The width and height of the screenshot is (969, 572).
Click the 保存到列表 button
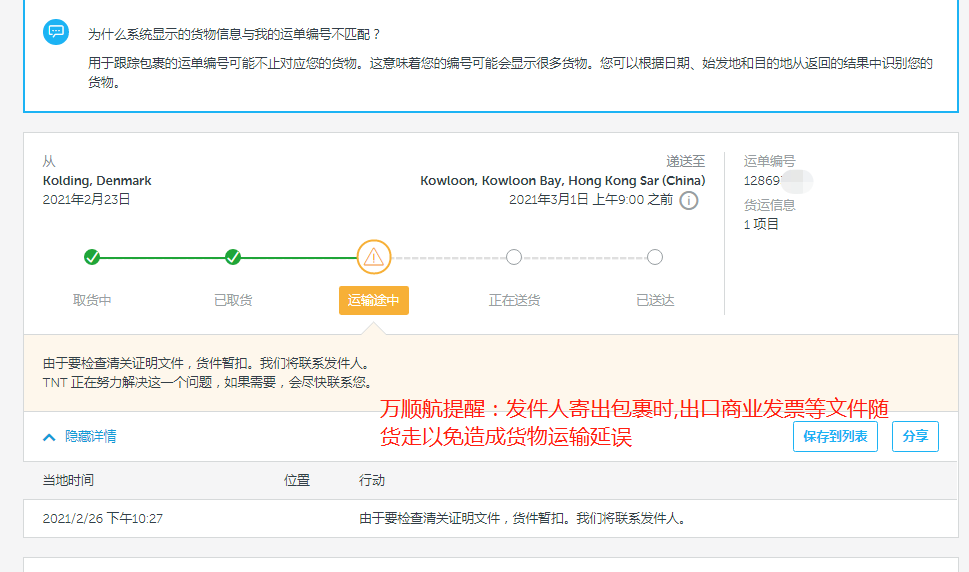(x=835, y=437)
